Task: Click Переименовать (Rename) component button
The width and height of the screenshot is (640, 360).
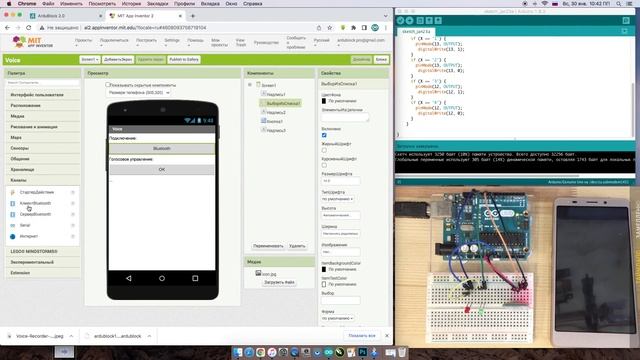Action: point(268,246)
